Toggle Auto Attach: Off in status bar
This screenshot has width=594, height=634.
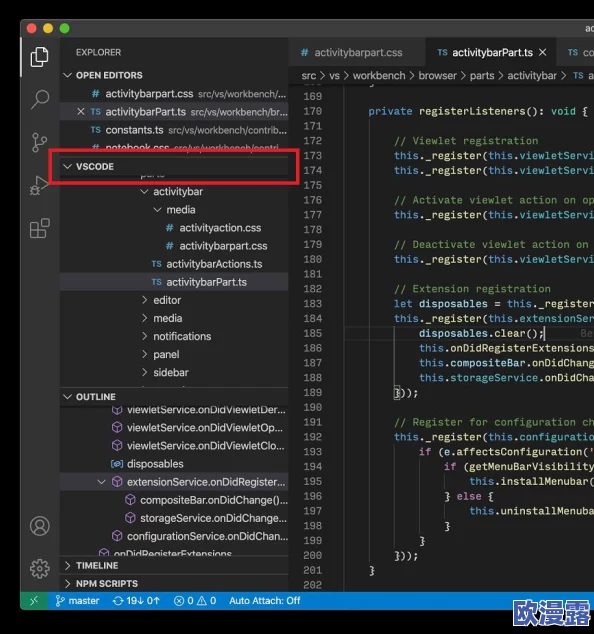tap(264, 601)
